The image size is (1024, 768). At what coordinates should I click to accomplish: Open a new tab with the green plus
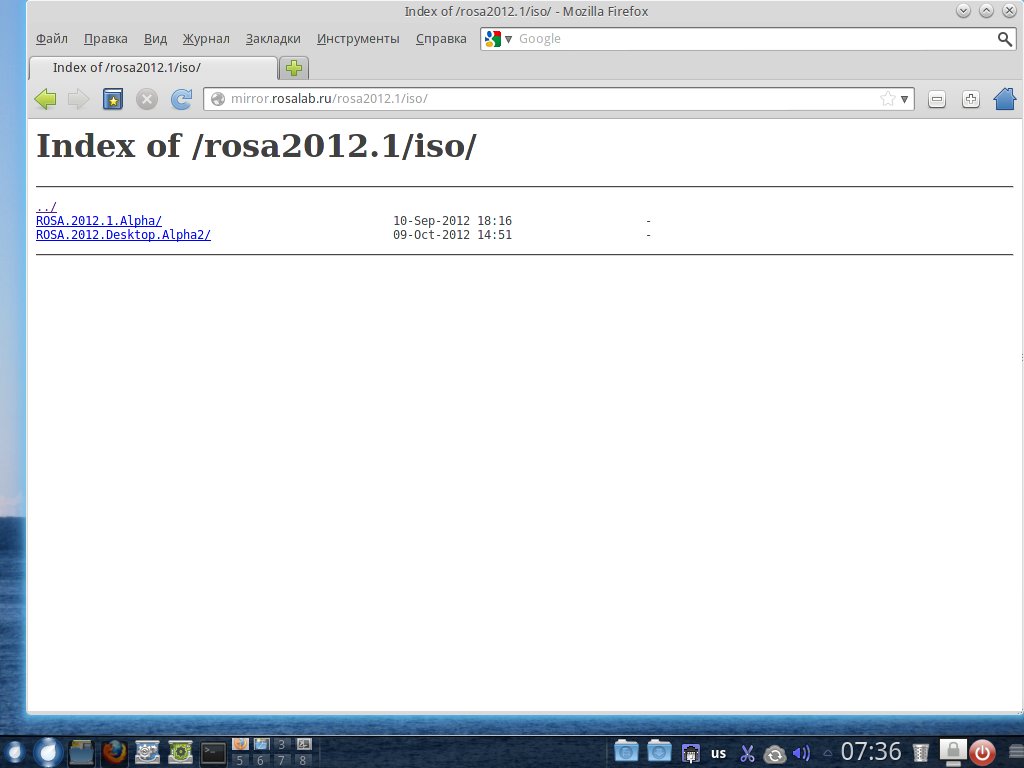[x=294, y=68]
